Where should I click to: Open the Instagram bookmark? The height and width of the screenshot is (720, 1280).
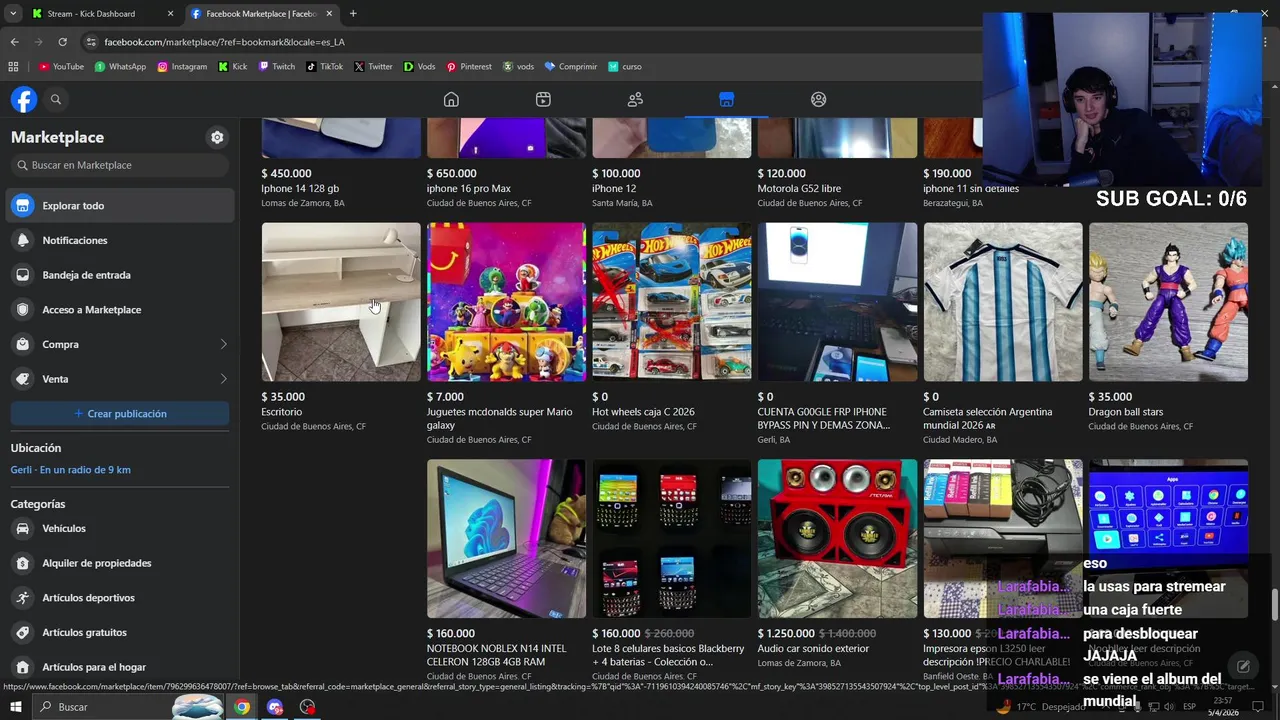click(182, 67)
